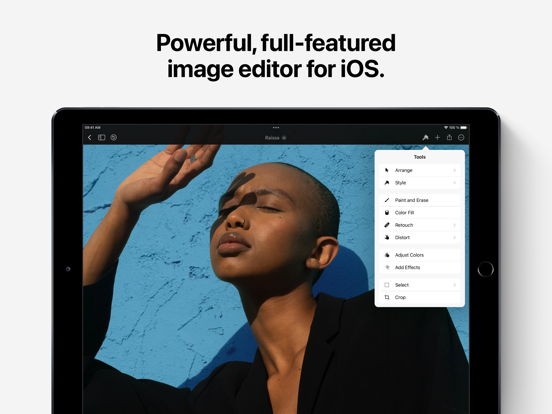This screenshot has height=414, width=552.
Task: Expand the Style submenu chevron
Action: 454,183
